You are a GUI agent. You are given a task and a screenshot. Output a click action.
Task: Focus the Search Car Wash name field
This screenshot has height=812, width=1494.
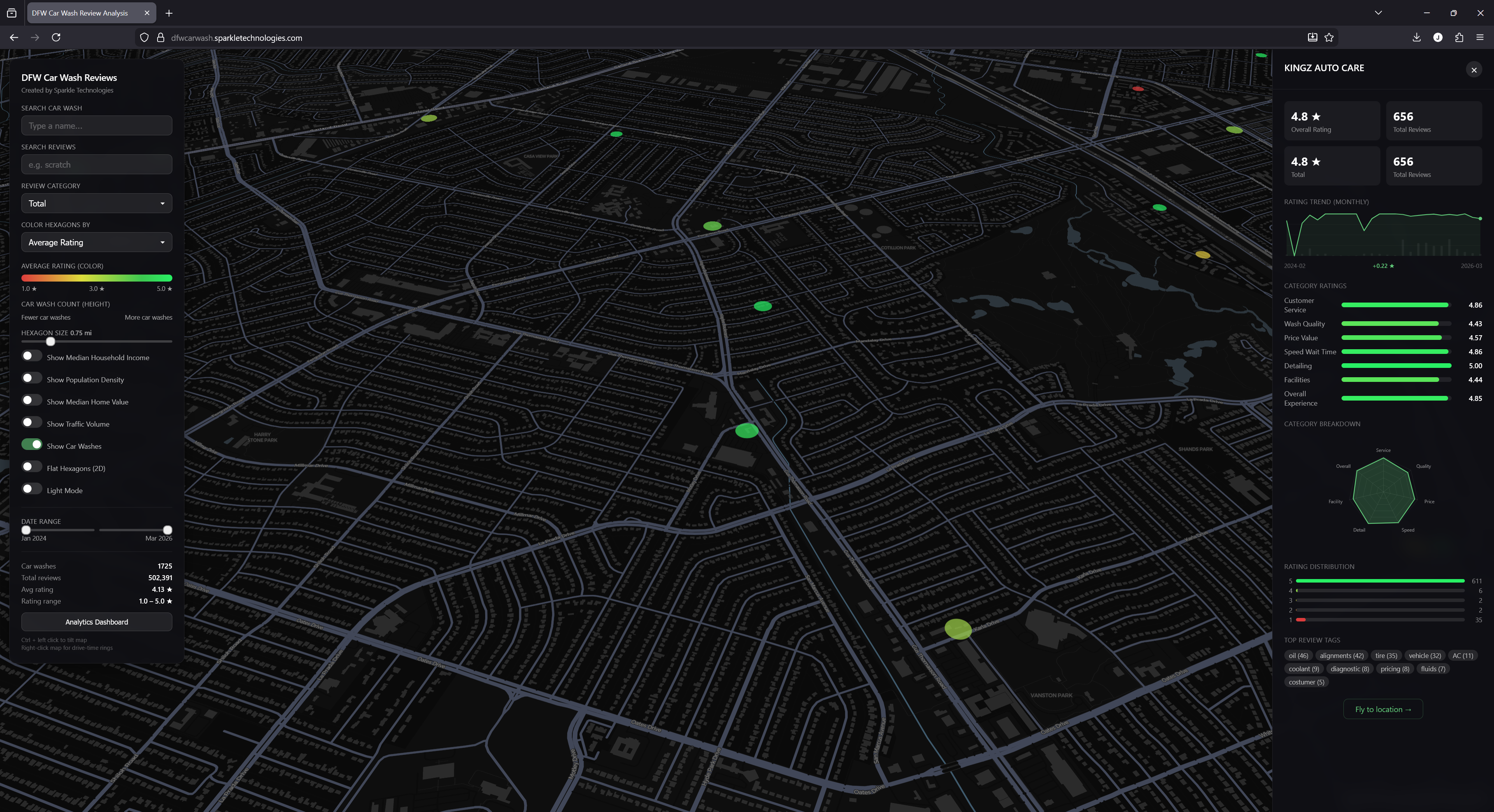click(97, 126)
